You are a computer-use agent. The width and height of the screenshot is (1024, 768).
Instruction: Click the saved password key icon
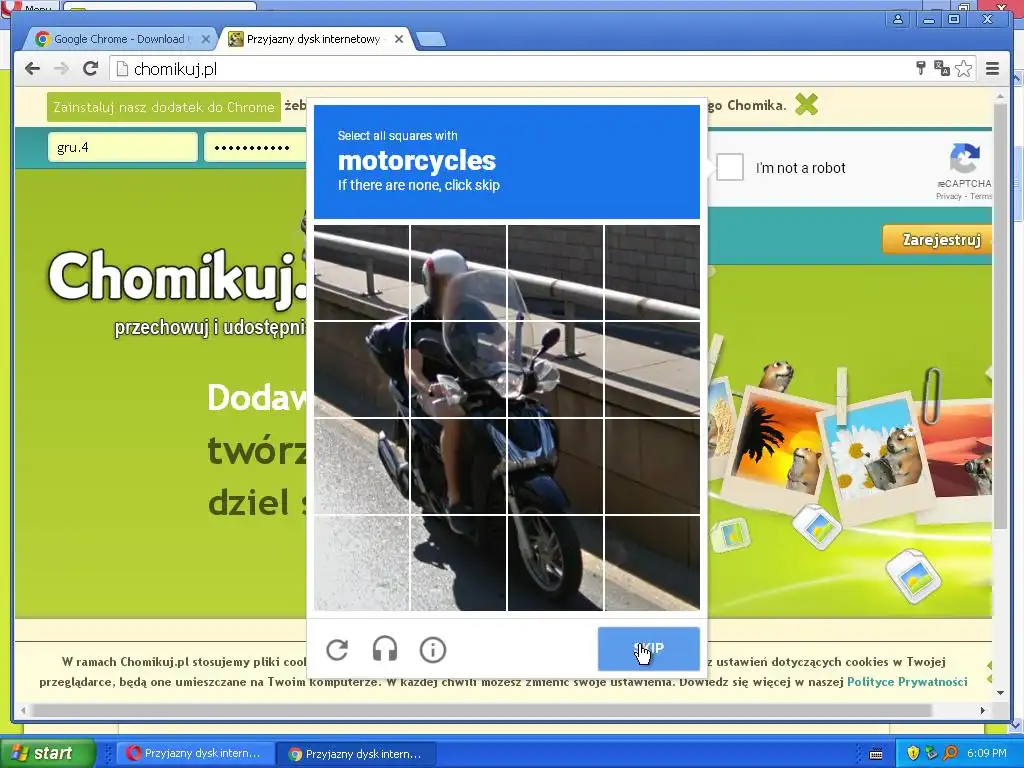tap(921, 68)
